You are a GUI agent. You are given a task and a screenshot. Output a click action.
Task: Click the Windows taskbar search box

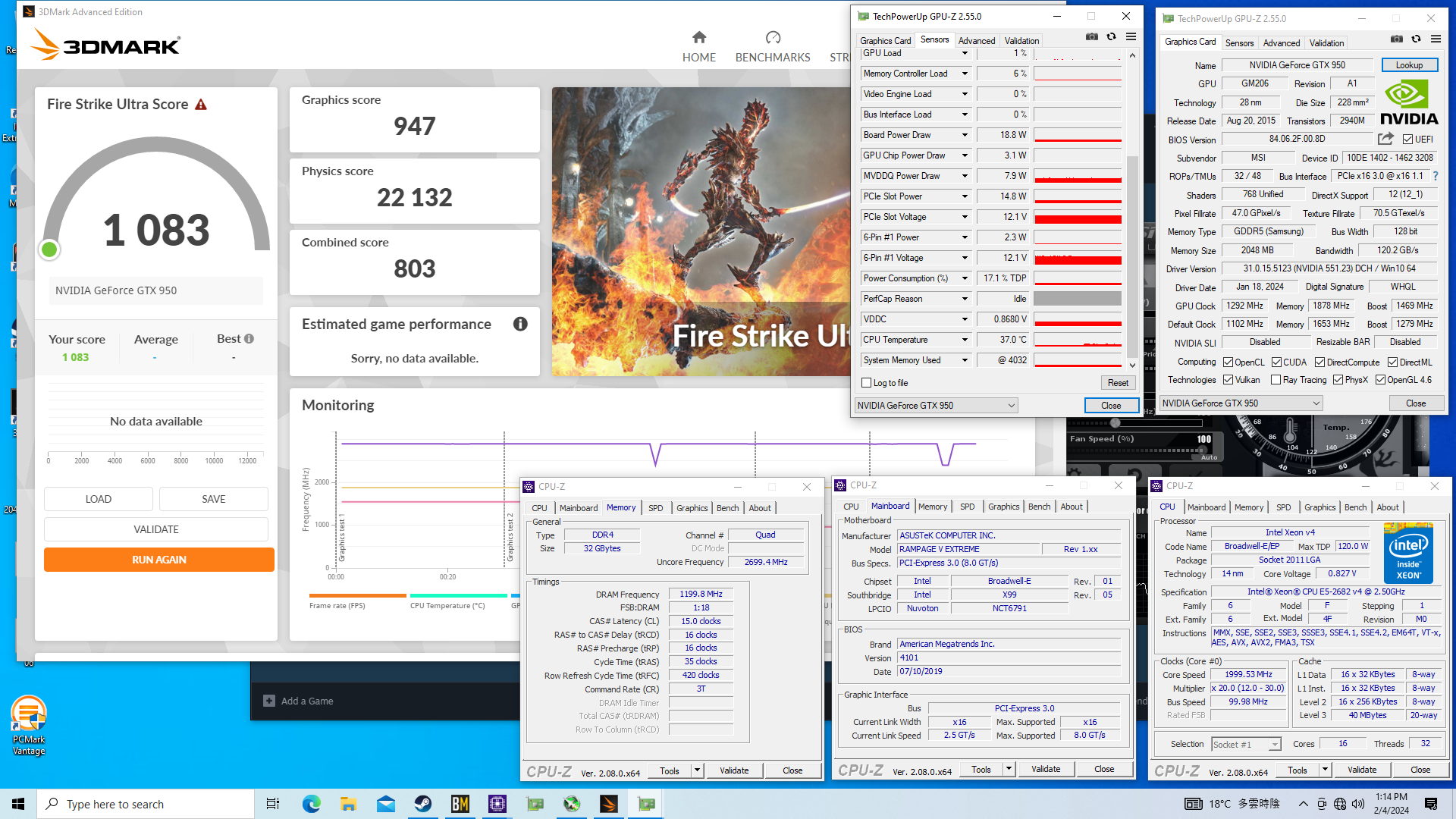[146, 804]
